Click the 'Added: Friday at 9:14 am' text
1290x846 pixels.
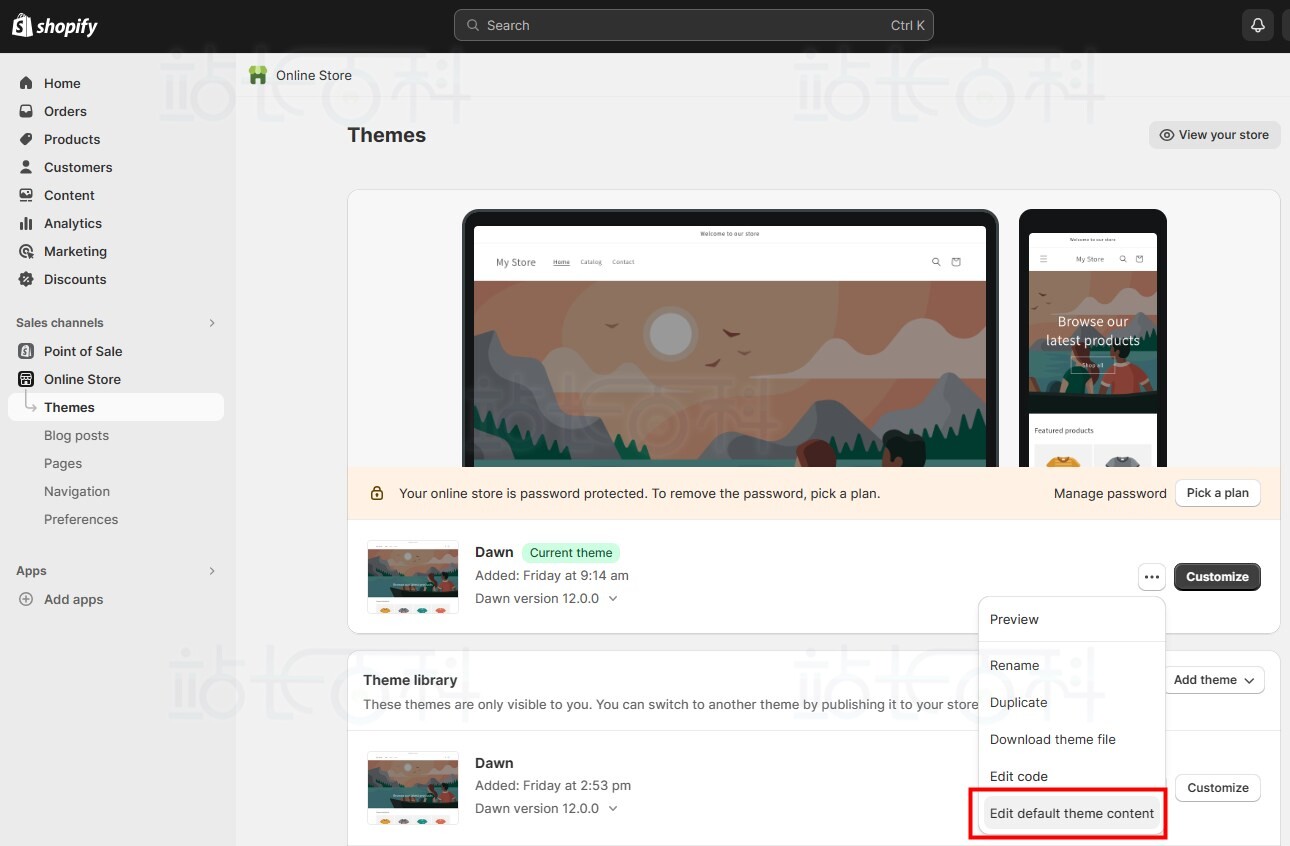pos(552,575)
